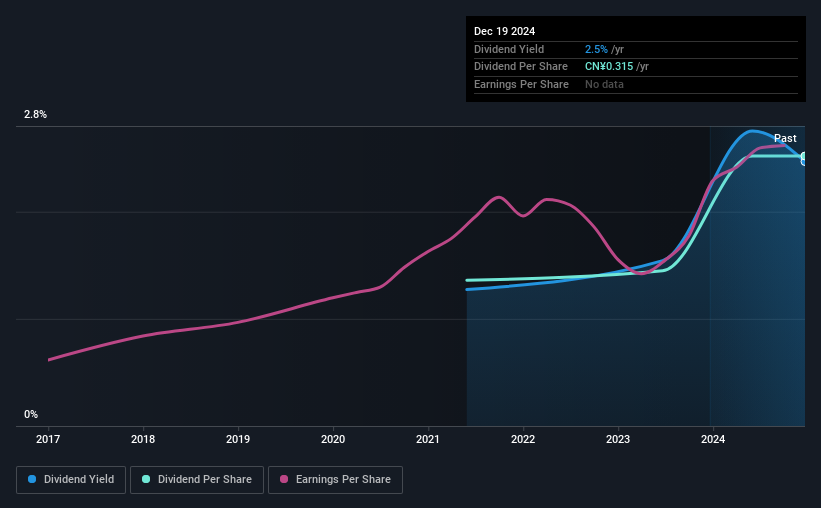This screenshot has height=508, width=821.
Task: Click the 2.8% y-axis label
Action: [35, 114]
